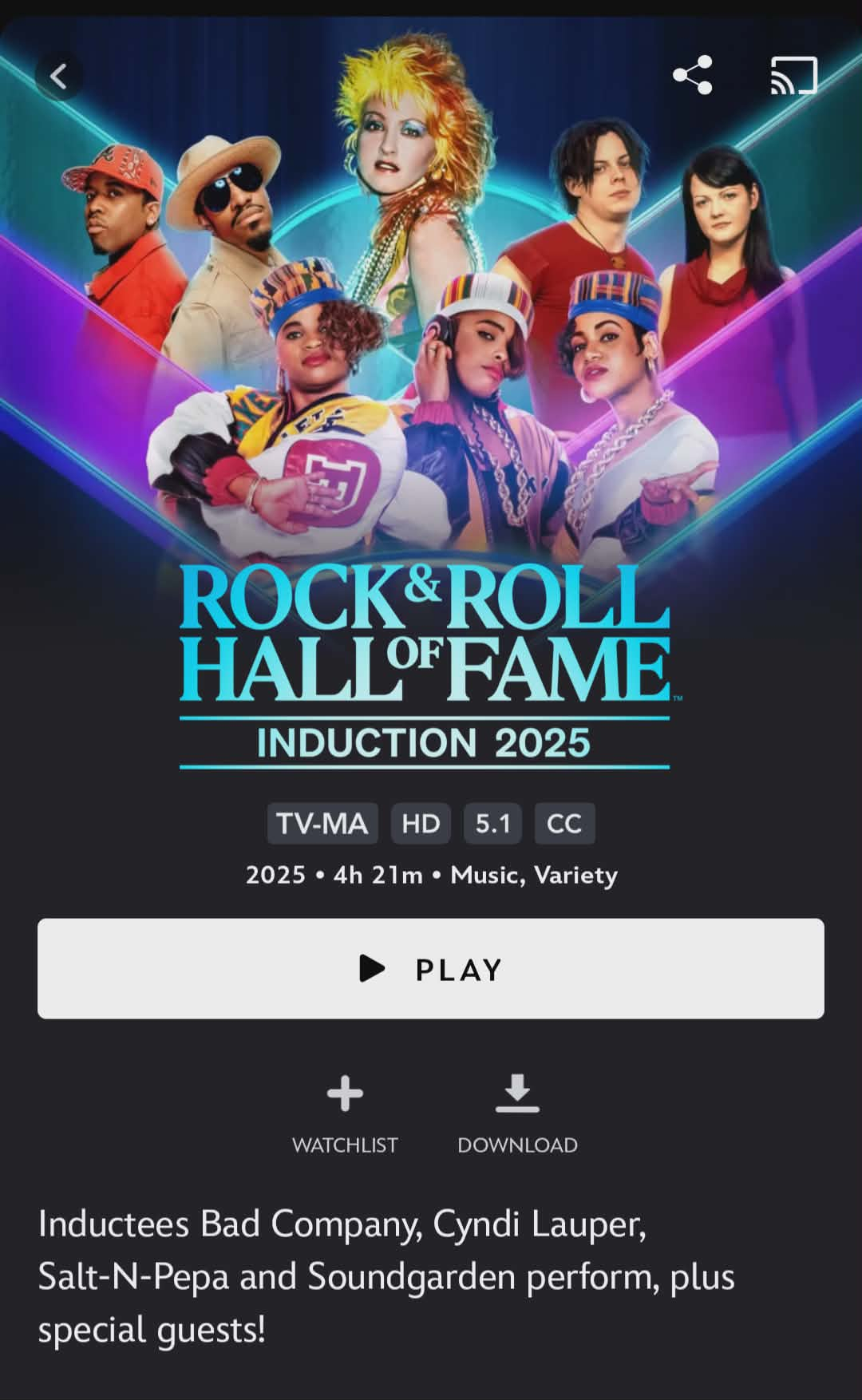Tap the TV-MA rating badge
The height and width of the screenshot is (1400, 862).
322,823
